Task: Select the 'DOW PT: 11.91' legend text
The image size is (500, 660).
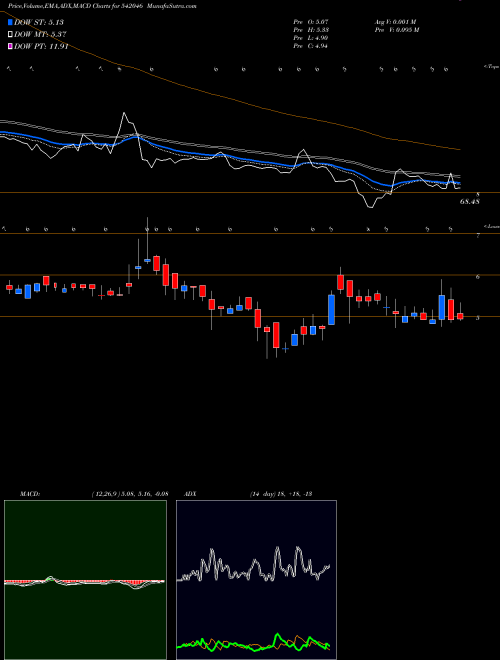Action: [41, 46]
